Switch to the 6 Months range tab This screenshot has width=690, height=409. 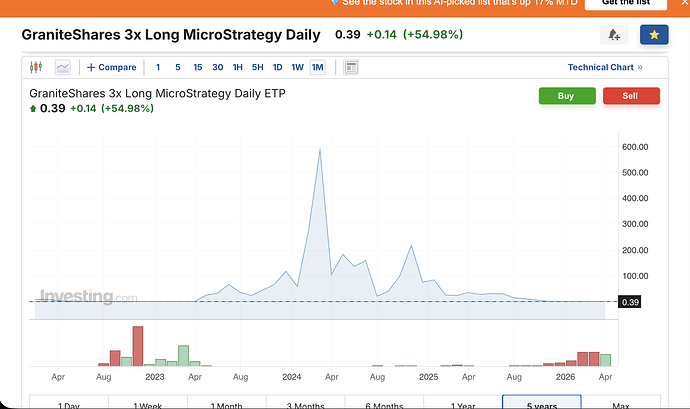(x=384, y=402)
